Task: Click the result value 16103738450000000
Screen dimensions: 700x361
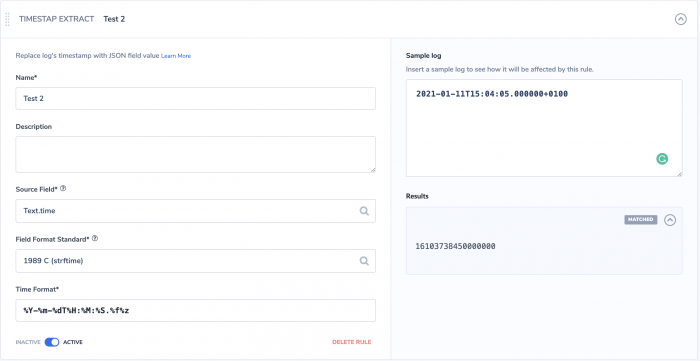Action: 455,246
